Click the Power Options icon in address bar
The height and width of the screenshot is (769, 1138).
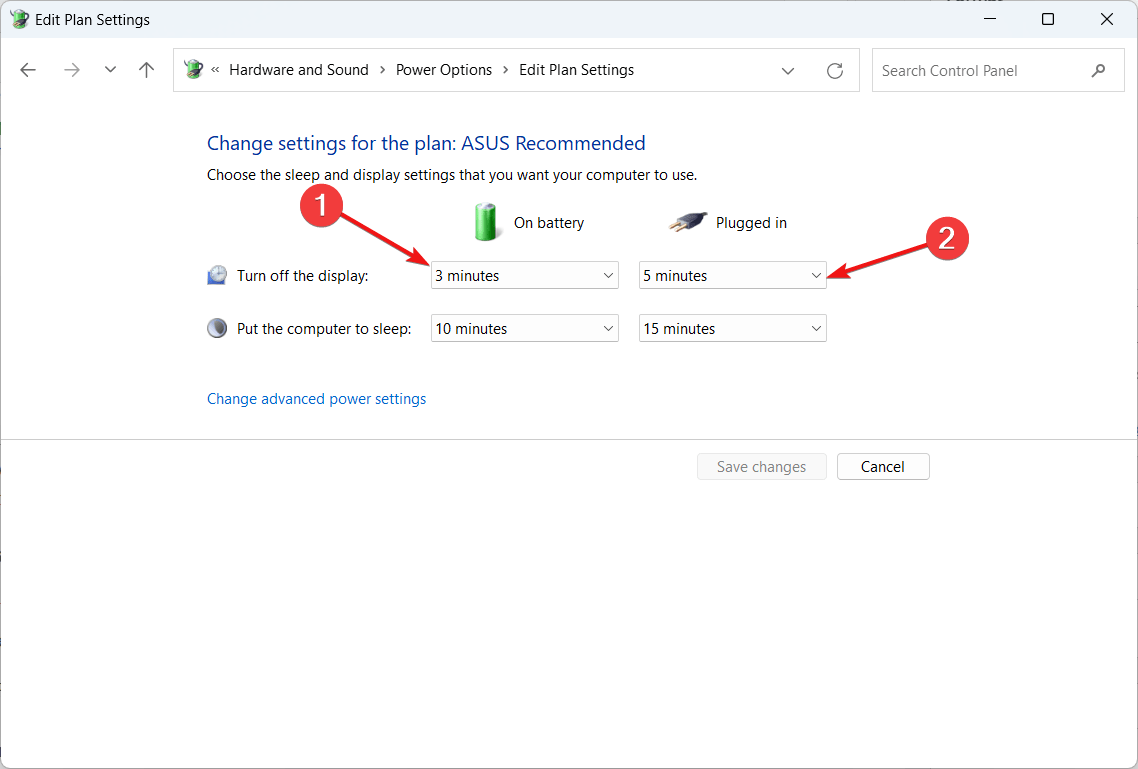click(x=193, y=70)
